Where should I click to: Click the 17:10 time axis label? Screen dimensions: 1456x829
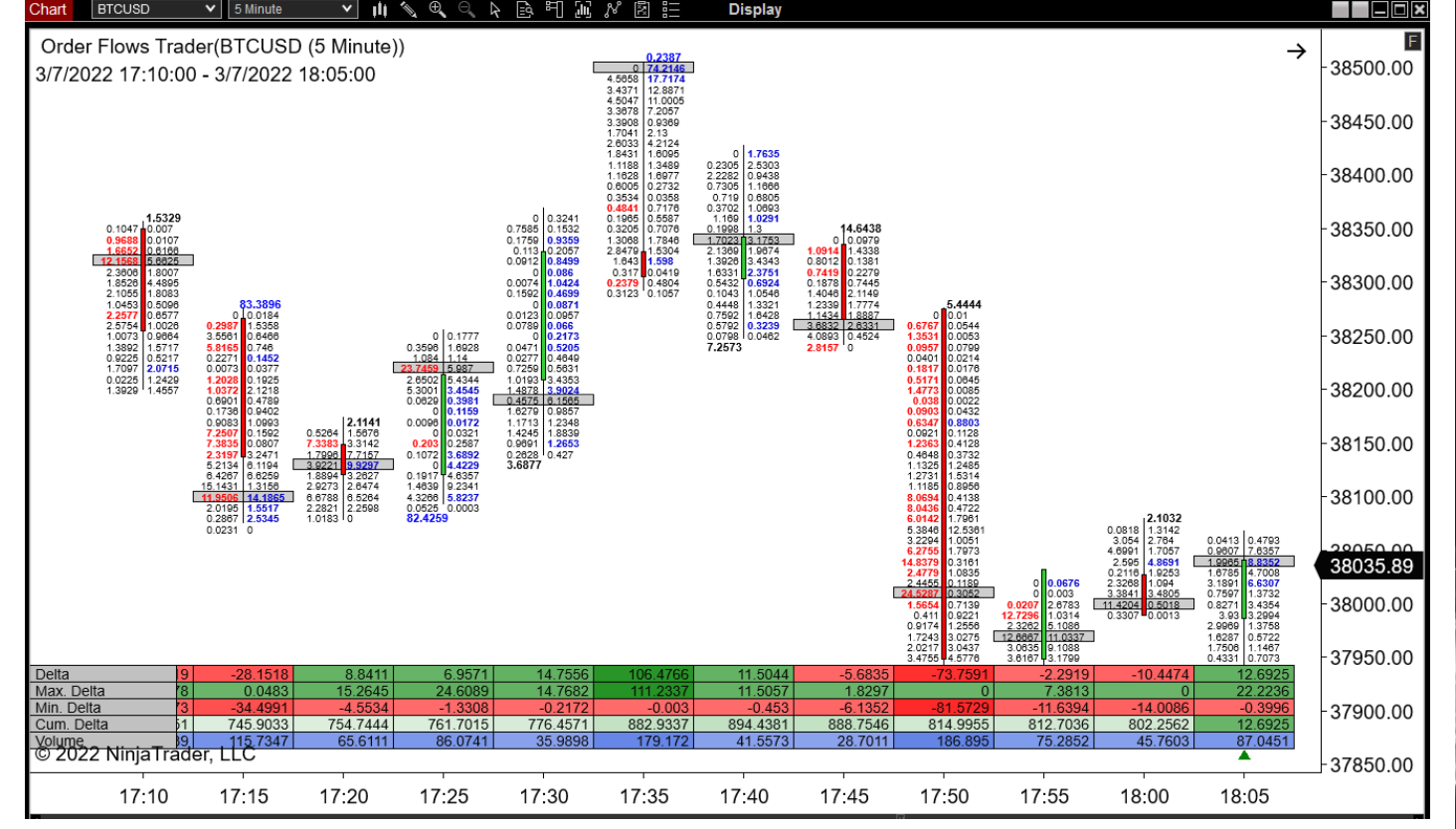(143, 797)
